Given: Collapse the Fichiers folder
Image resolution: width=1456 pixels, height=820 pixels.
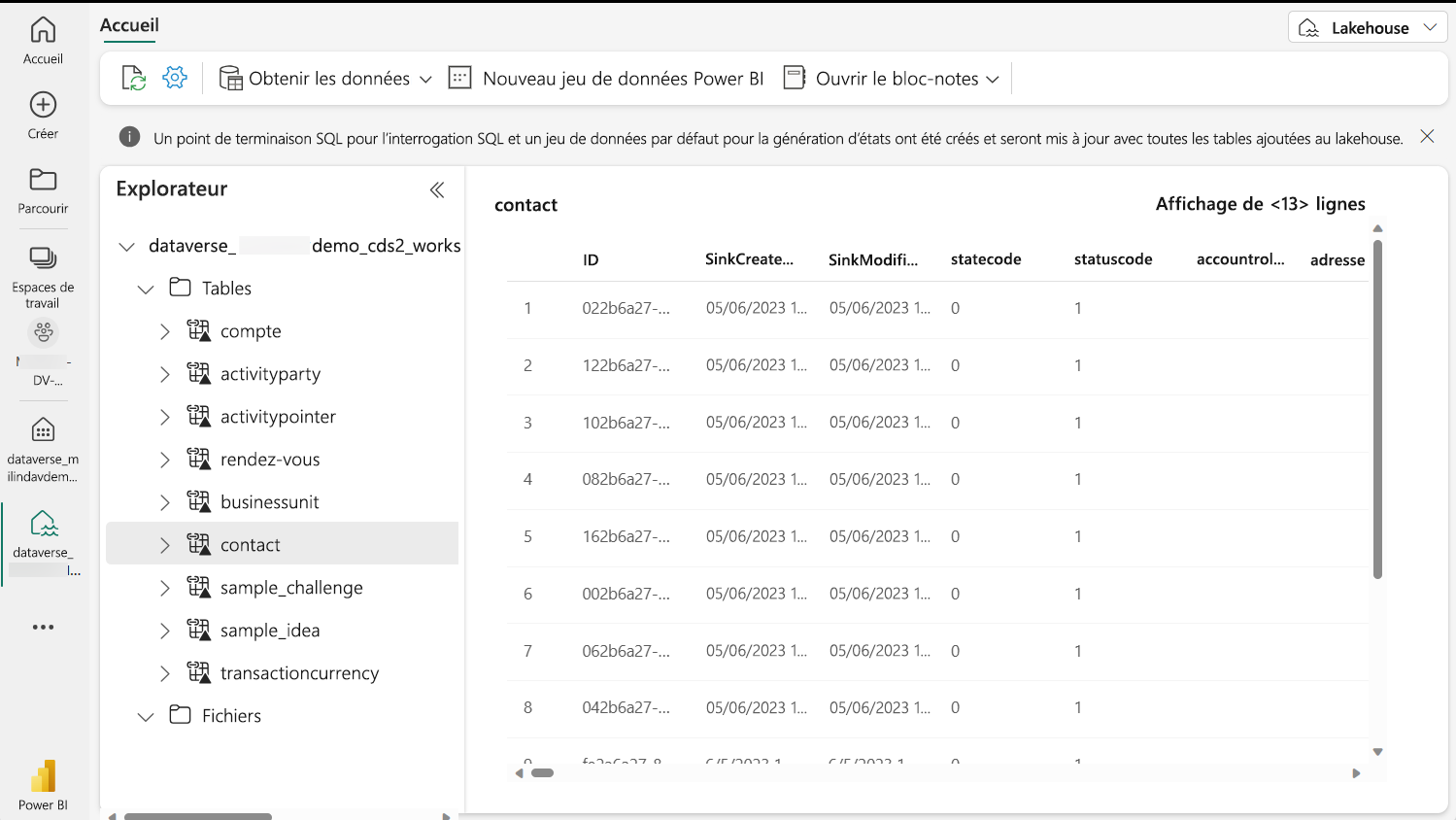Looking at the screenshot, I should (x=146, y=717).
